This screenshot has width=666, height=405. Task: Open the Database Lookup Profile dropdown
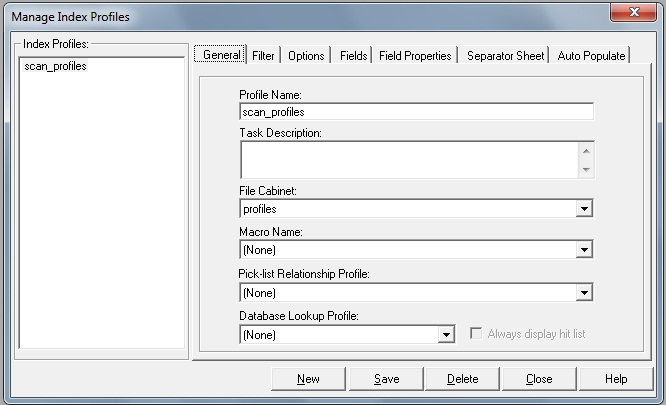(x=446, y=335)
